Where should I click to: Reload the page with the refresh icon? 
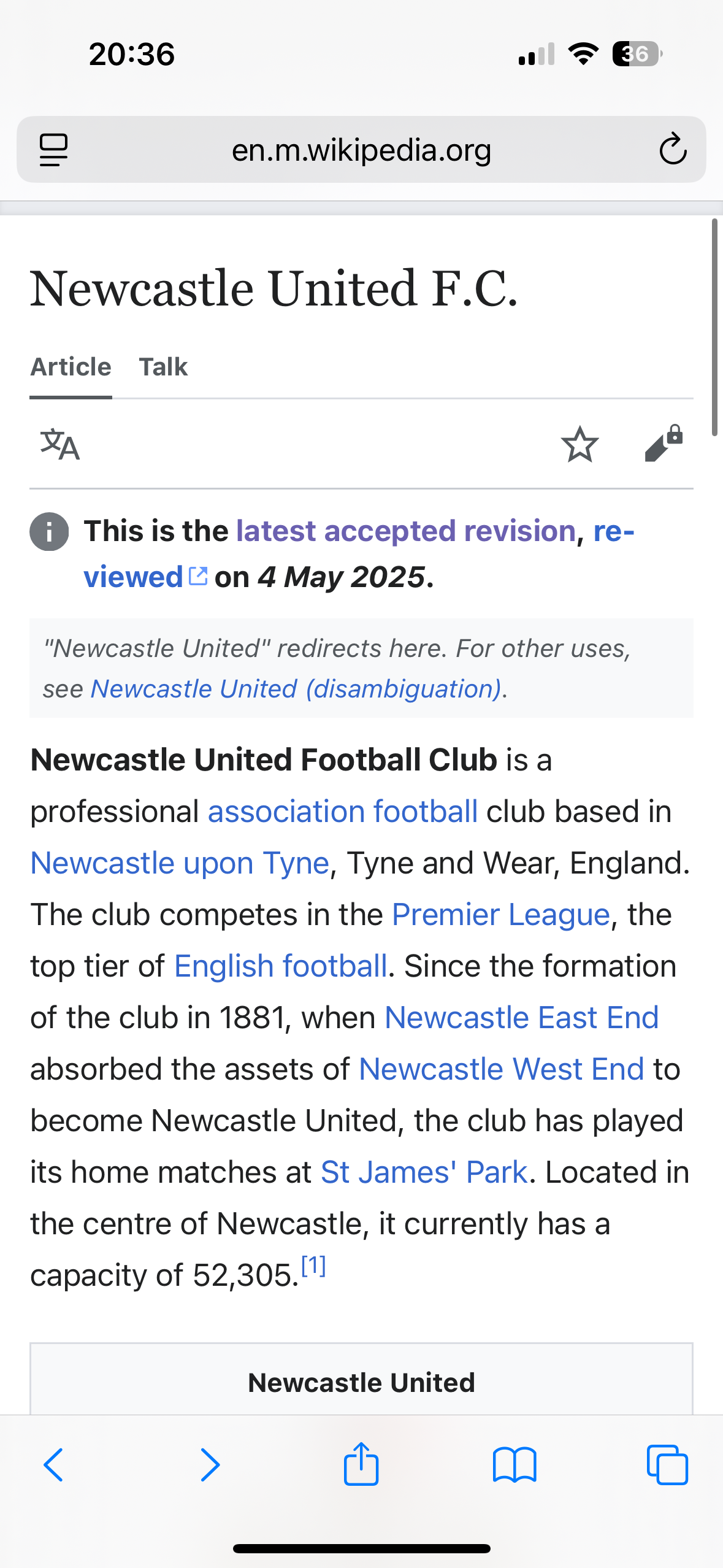(x=672, y=149)
